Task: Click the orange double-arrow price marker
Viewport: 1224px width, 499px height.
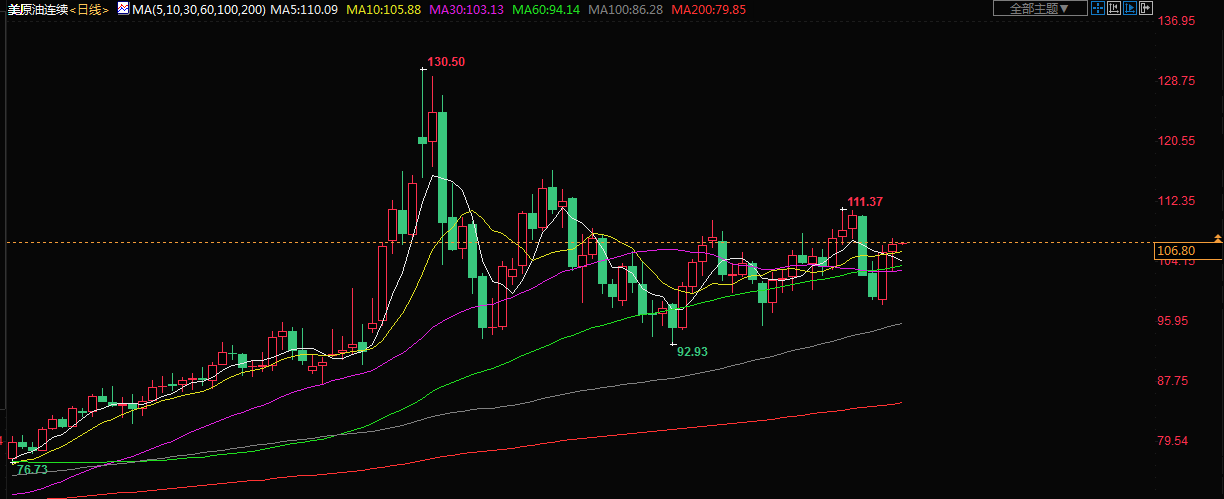Action: click(1217, 238)
